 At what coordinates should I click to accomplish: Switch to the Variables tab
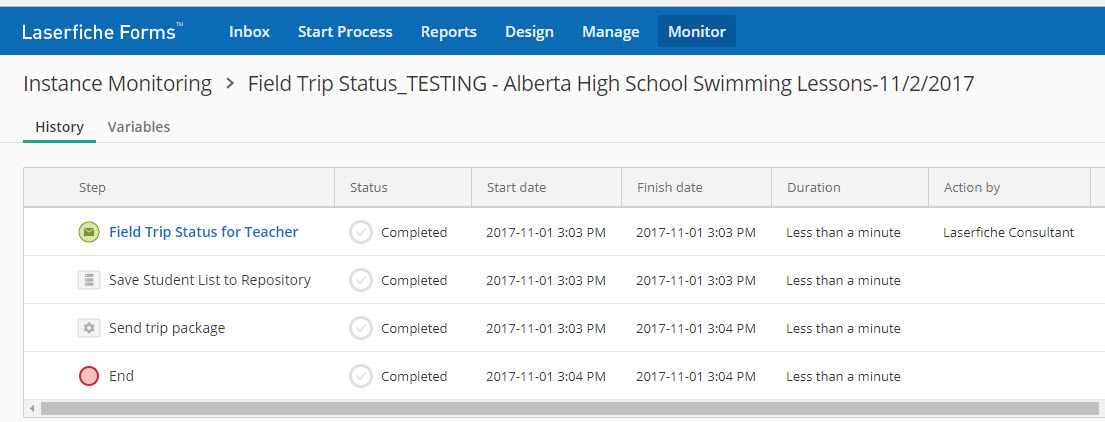pyautogui.click(x=139, y=127)
